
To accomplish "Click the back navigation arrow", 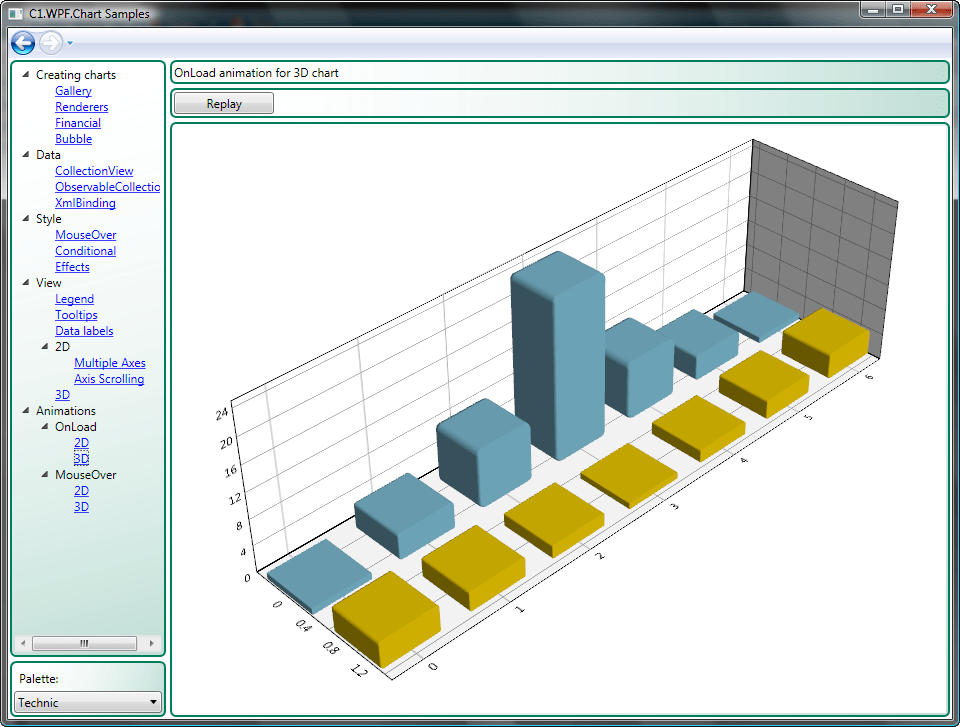I will [22, 43].
